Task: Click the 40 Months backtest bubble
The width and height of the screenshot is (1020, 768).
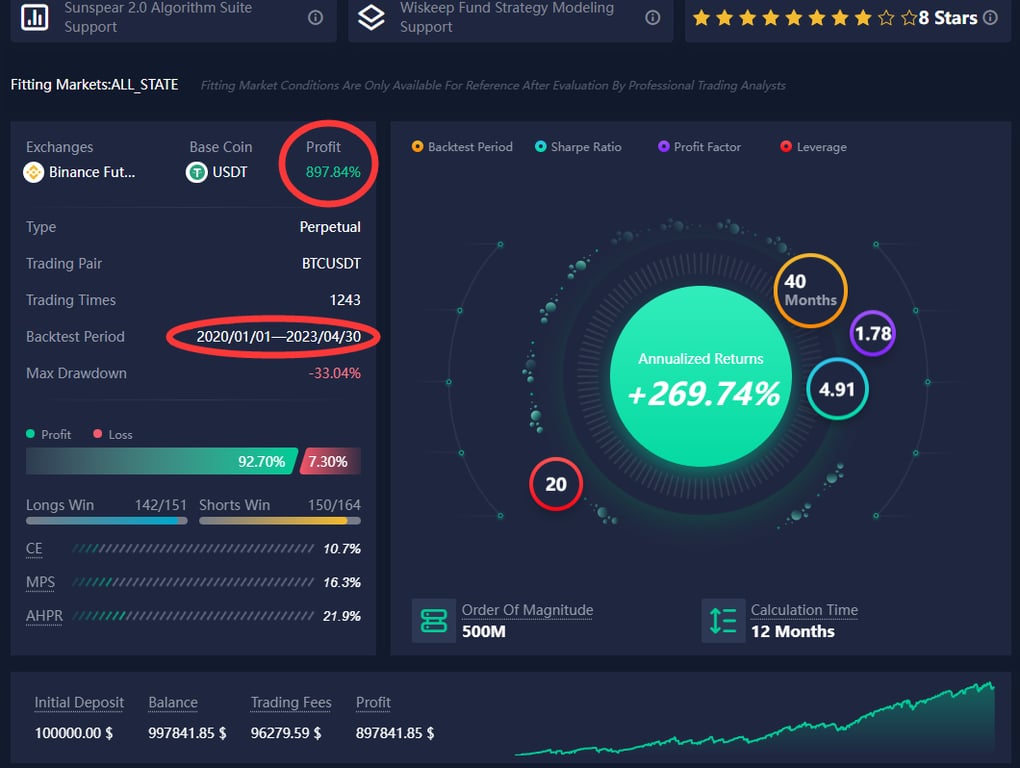Action: 811,291
